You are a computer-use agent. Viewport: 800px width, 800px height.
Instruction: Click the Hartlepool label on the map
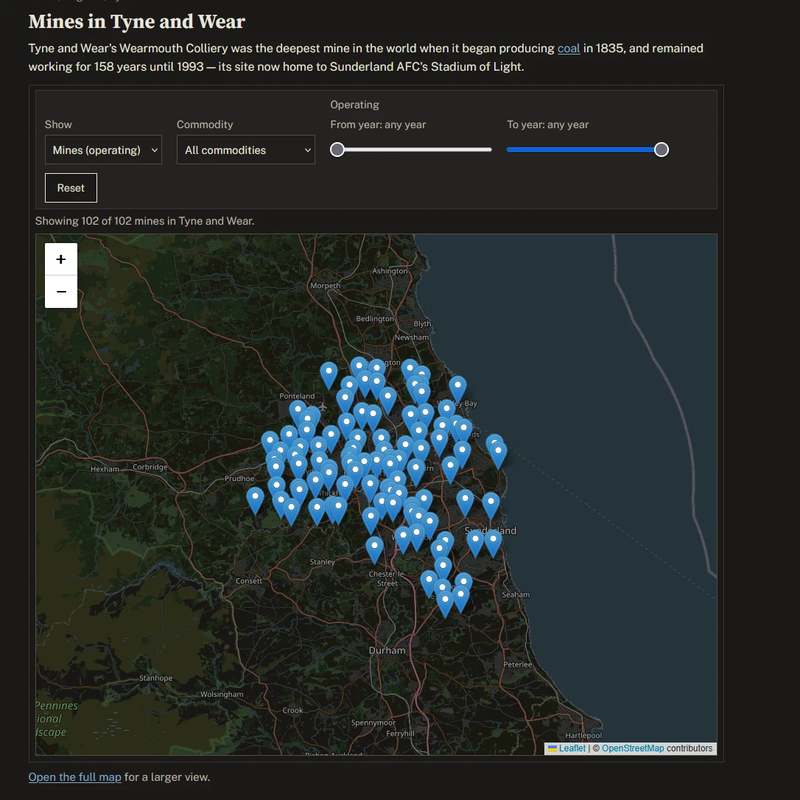tap(584, 735)
